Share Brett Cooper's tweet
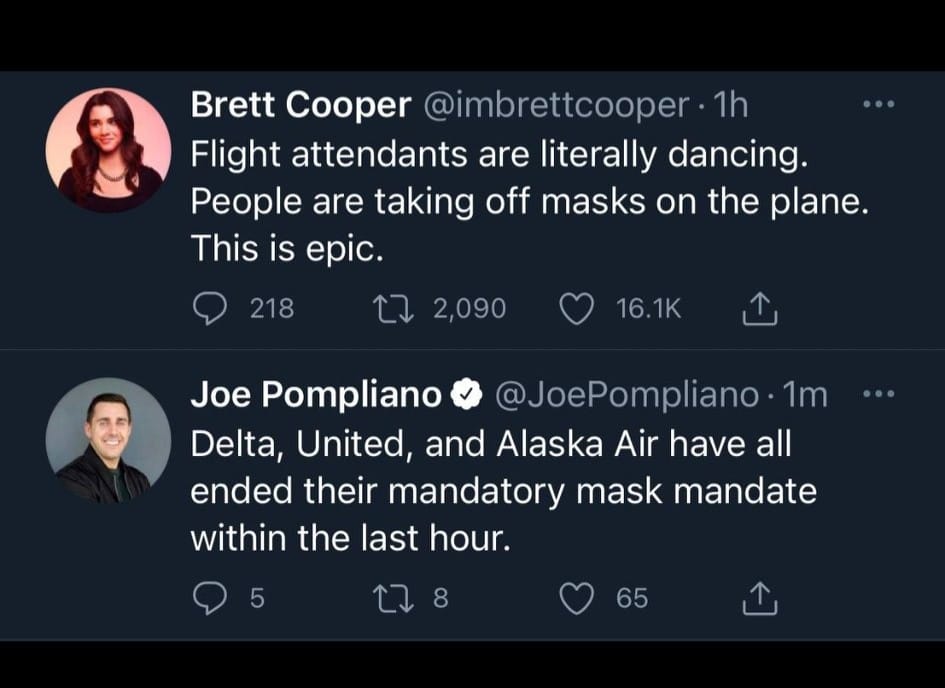Image resolution: width=945 pixels, height=688 pixels. click(x=760, y=311)
